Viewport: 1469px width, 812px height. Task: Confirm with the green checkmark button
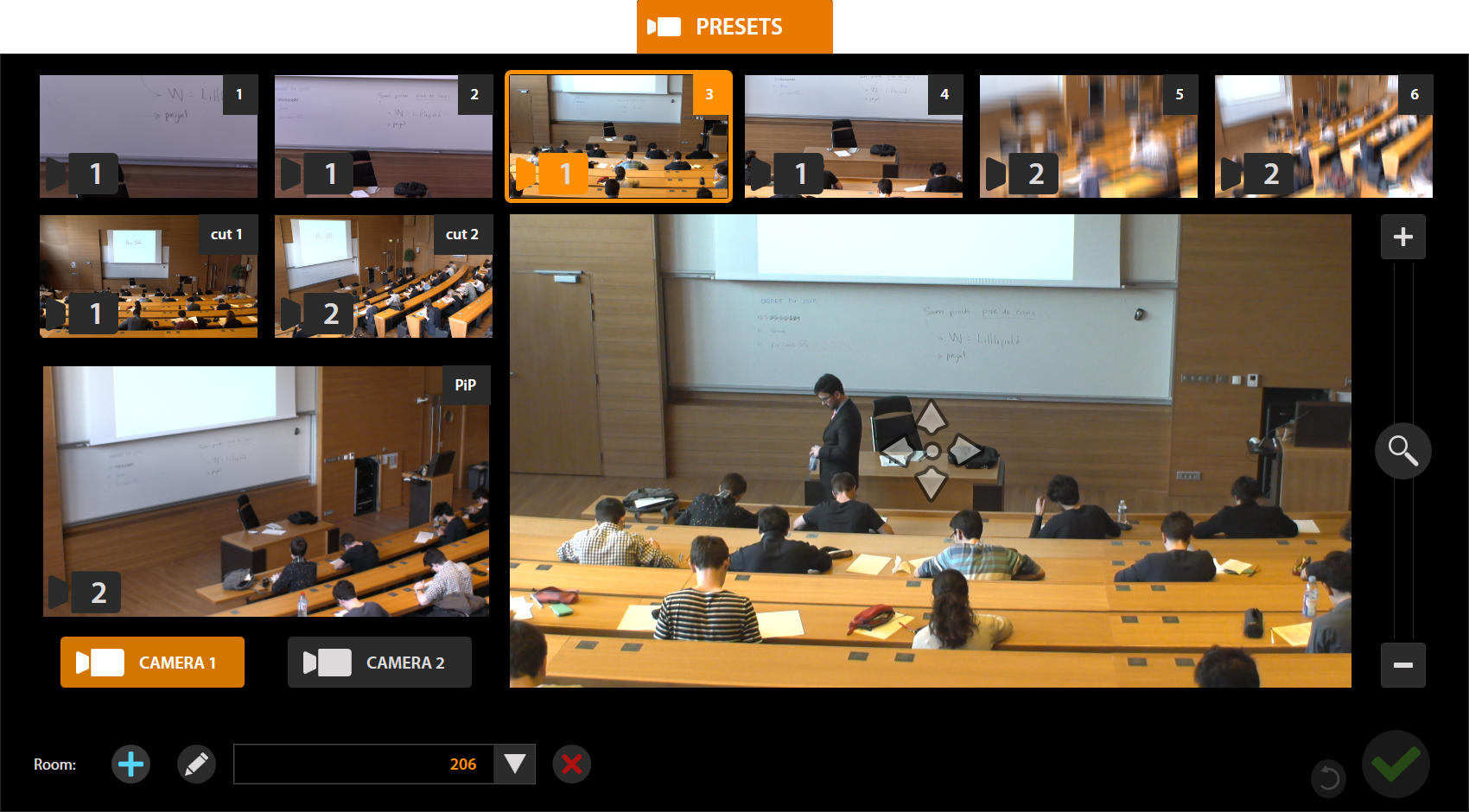pyautogui.click(x=1396, y=764)
